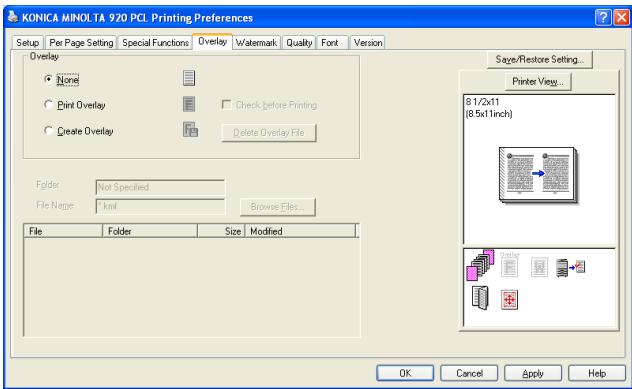Select the None overlay radio button

48,79
